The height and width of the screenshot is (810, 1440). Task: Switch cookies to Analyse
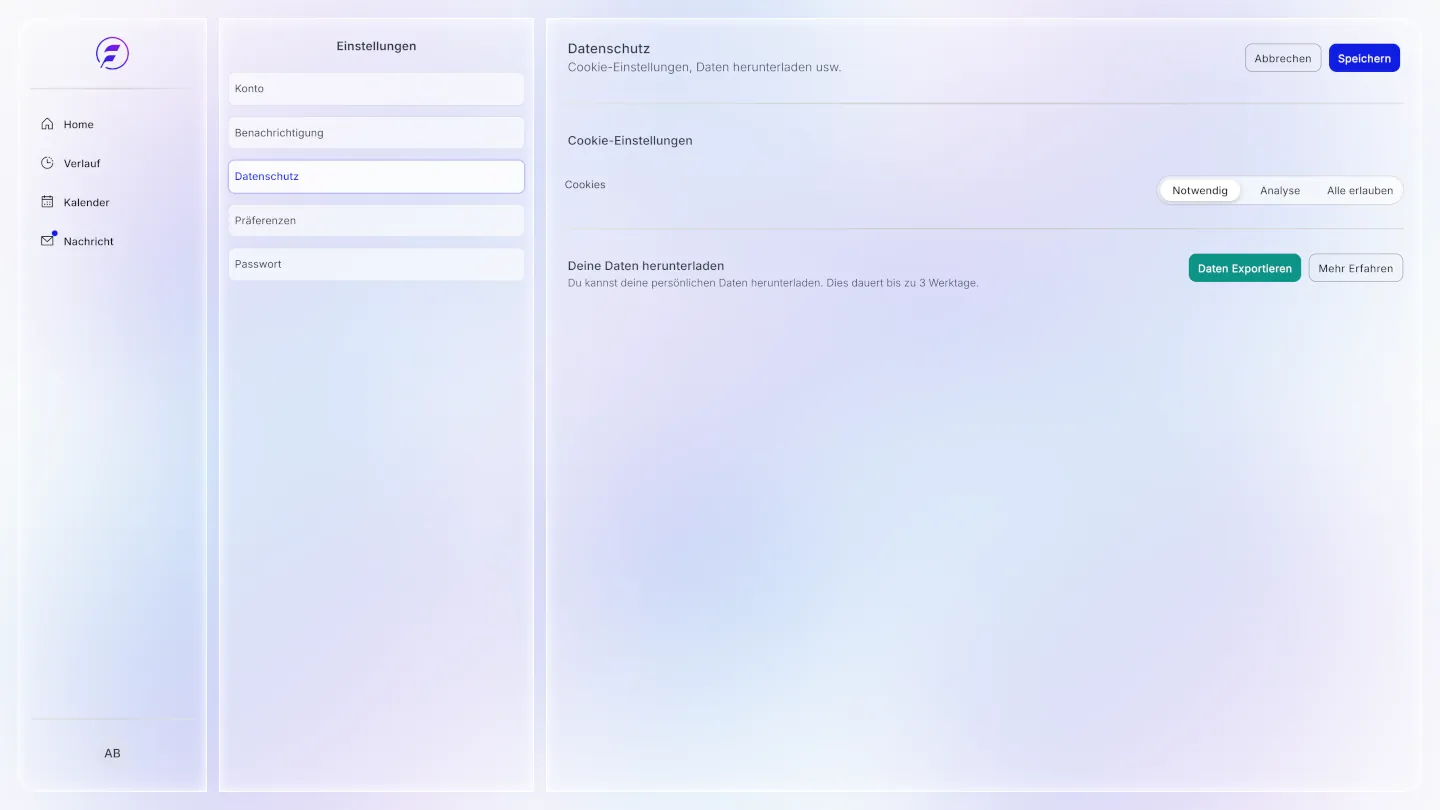pyautogui.click(x=1280, y=190)
